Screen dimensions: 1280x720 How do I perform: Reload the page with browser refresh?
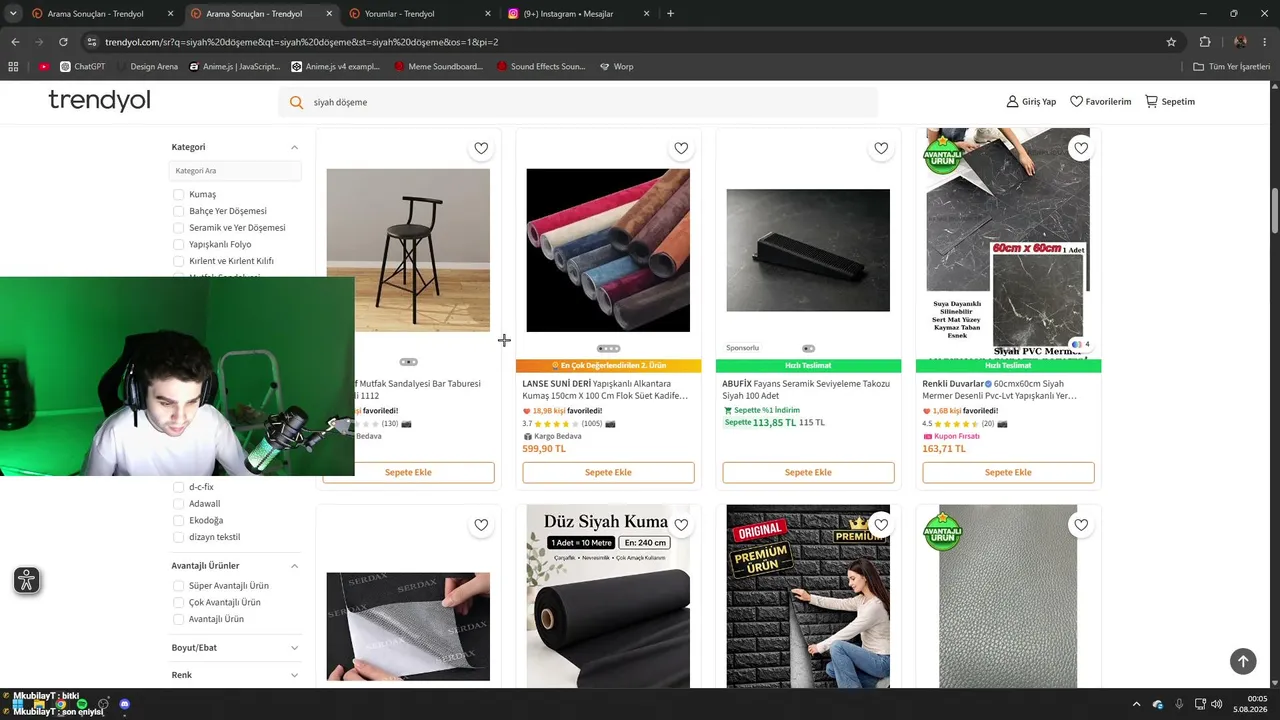point(63,42)
